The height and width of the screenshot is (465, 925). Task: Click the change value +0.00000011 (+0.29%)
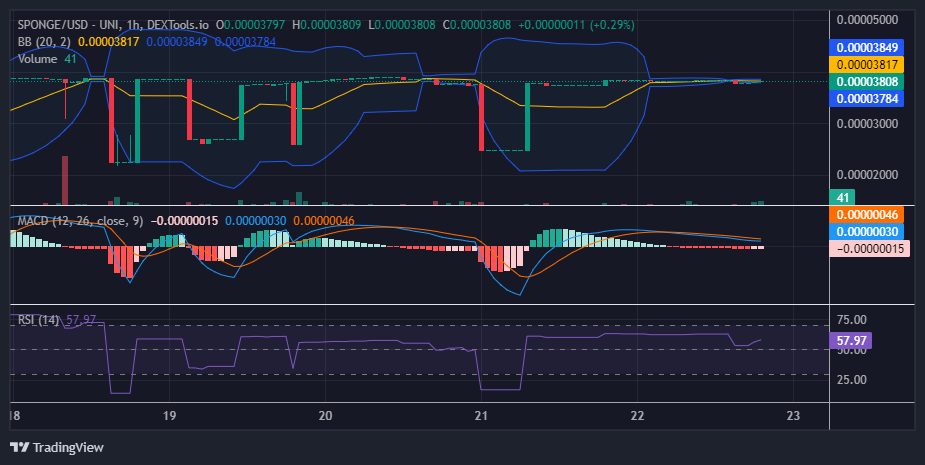pos(576,25)
